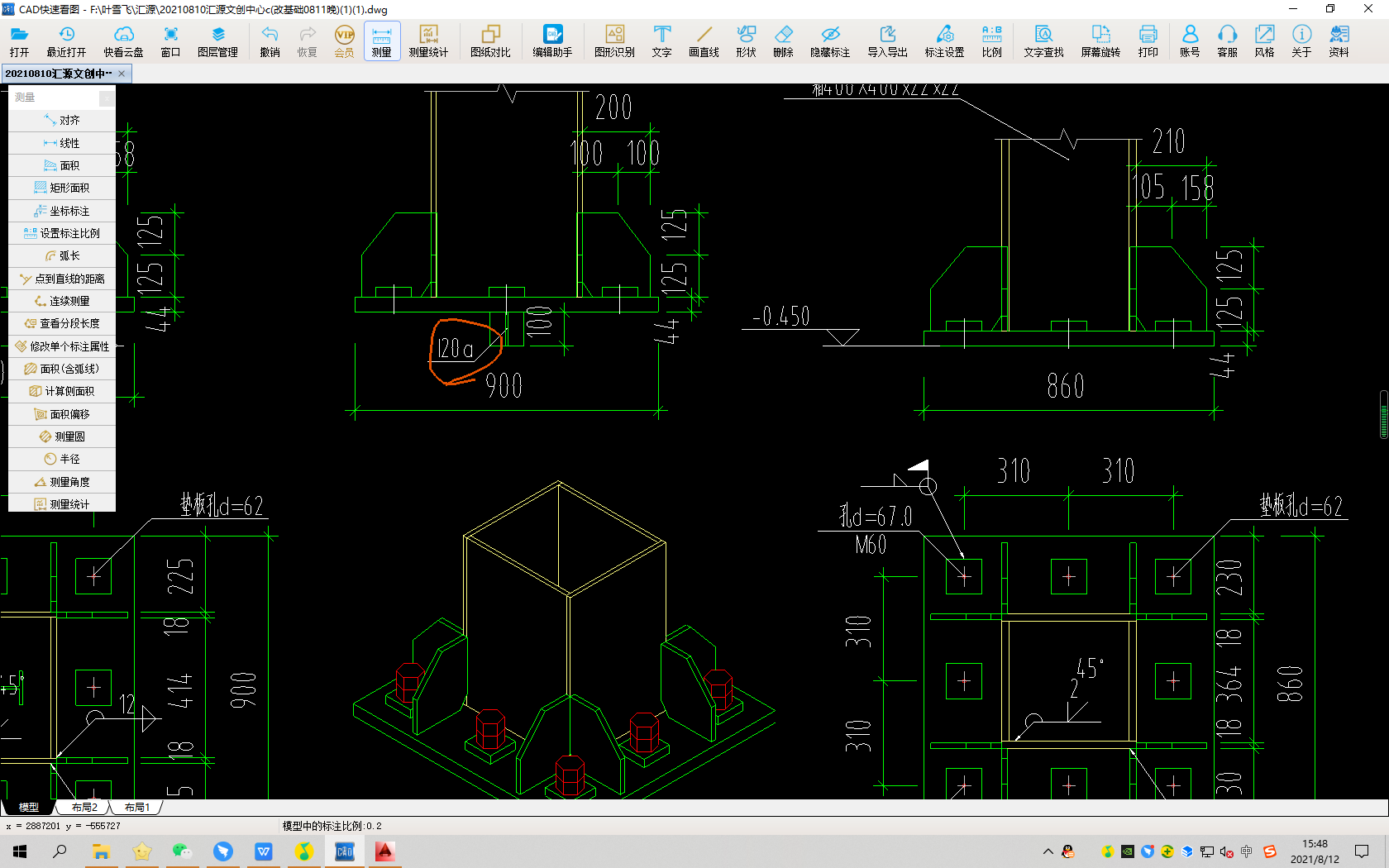Open 快看云盘 cloud disk
Viewport: 1389px width, 868px height.
point(123,41)
